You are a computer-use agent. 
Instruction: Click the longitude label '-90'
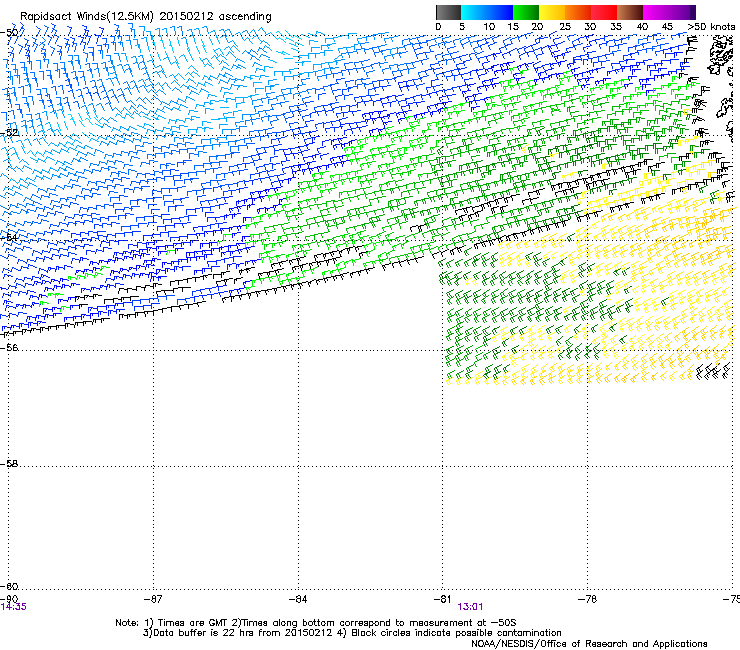click(x=9, y=599)
